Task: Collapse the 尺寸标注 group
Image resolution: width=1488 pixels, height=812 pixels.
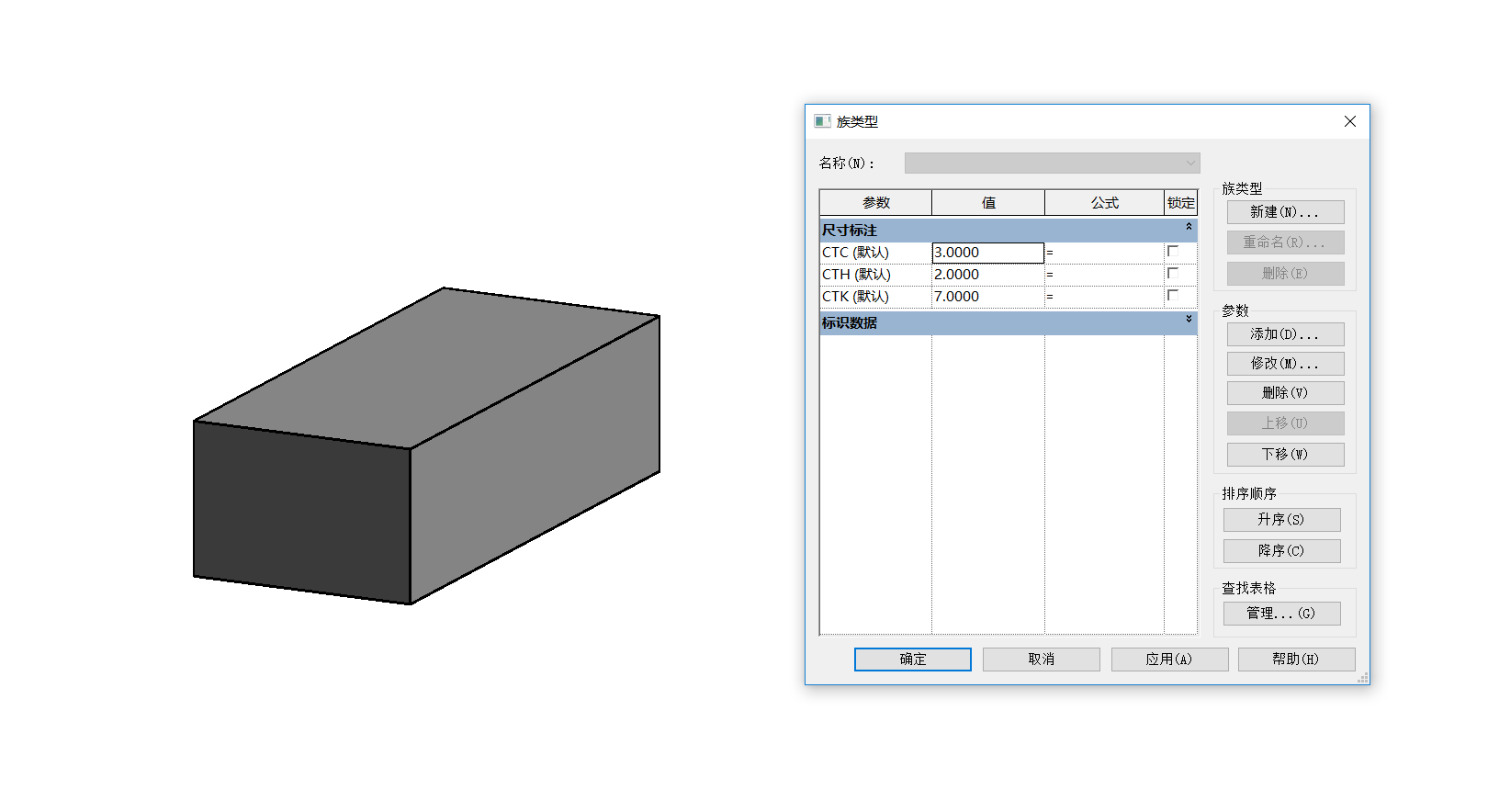Action: (1189, 226)
